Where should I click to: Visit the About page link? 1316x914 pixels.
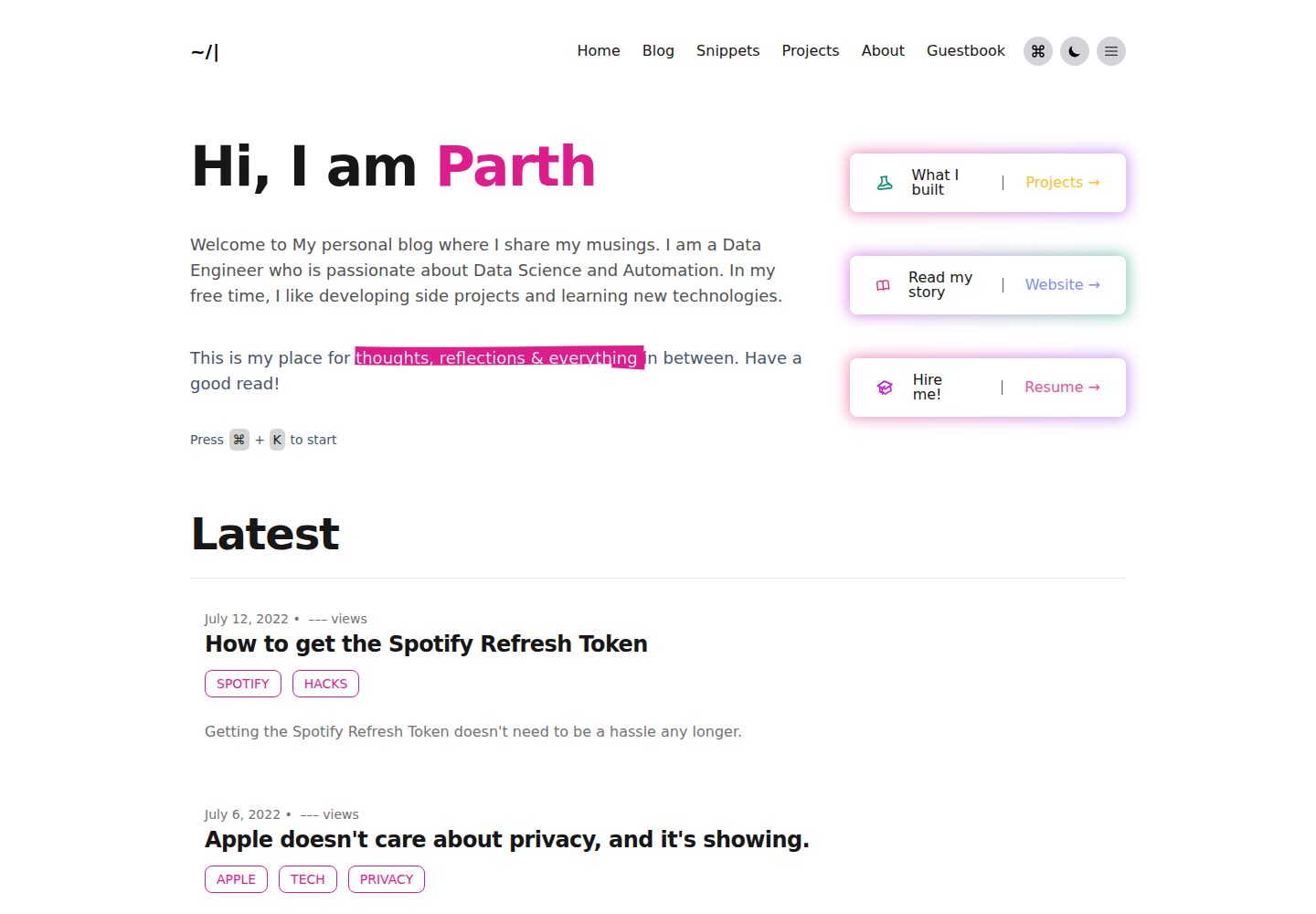coord(883,51)
